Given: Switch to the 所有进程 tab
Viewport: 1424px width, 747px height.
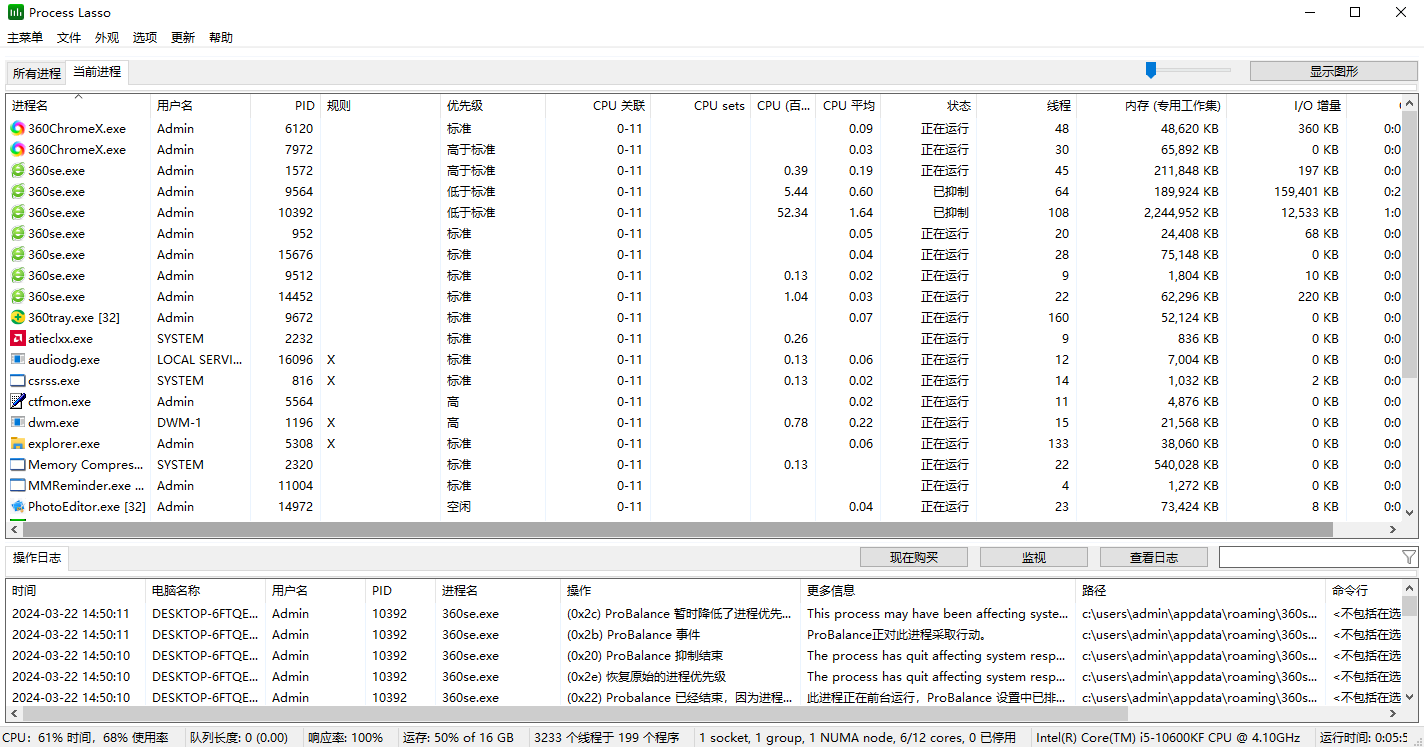Looking at the screenshot, I should coord(37,73).
